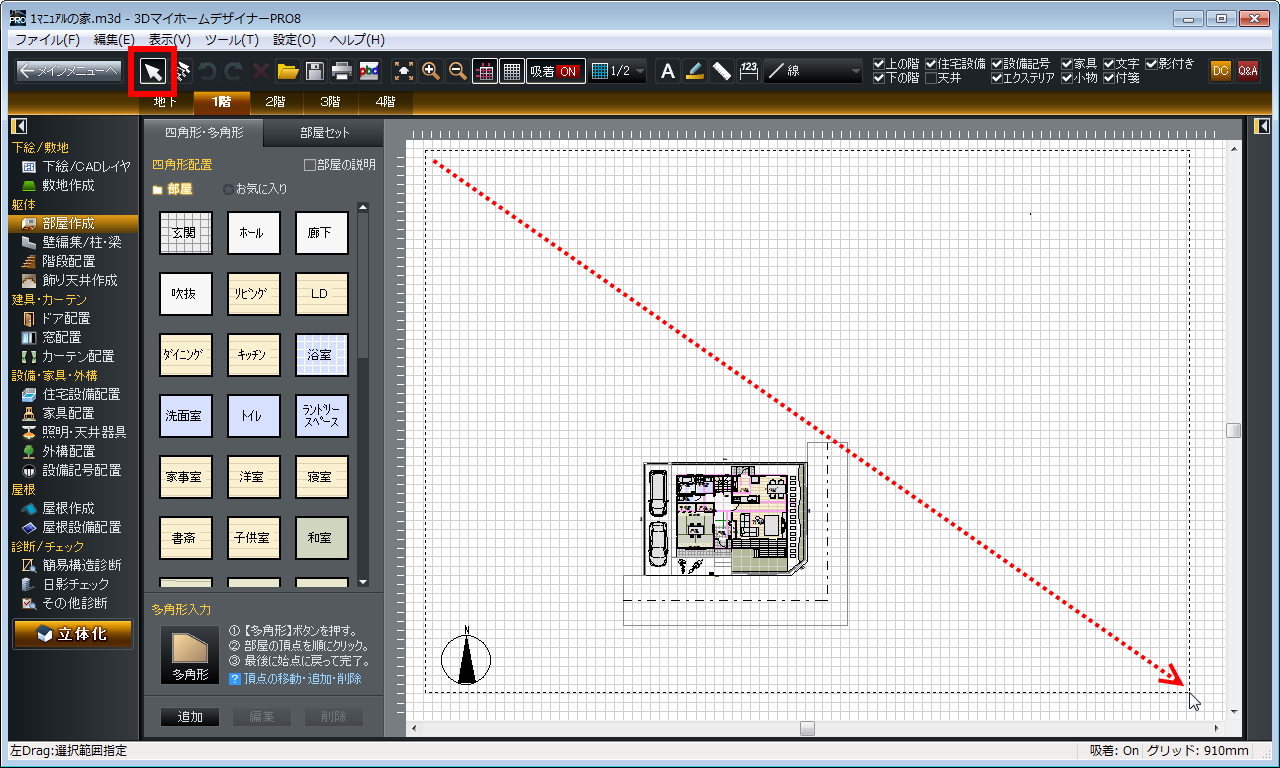The height and width of the screenshot is (768, 1280).
Task: Click the text A tool icon
Action: 668,71
